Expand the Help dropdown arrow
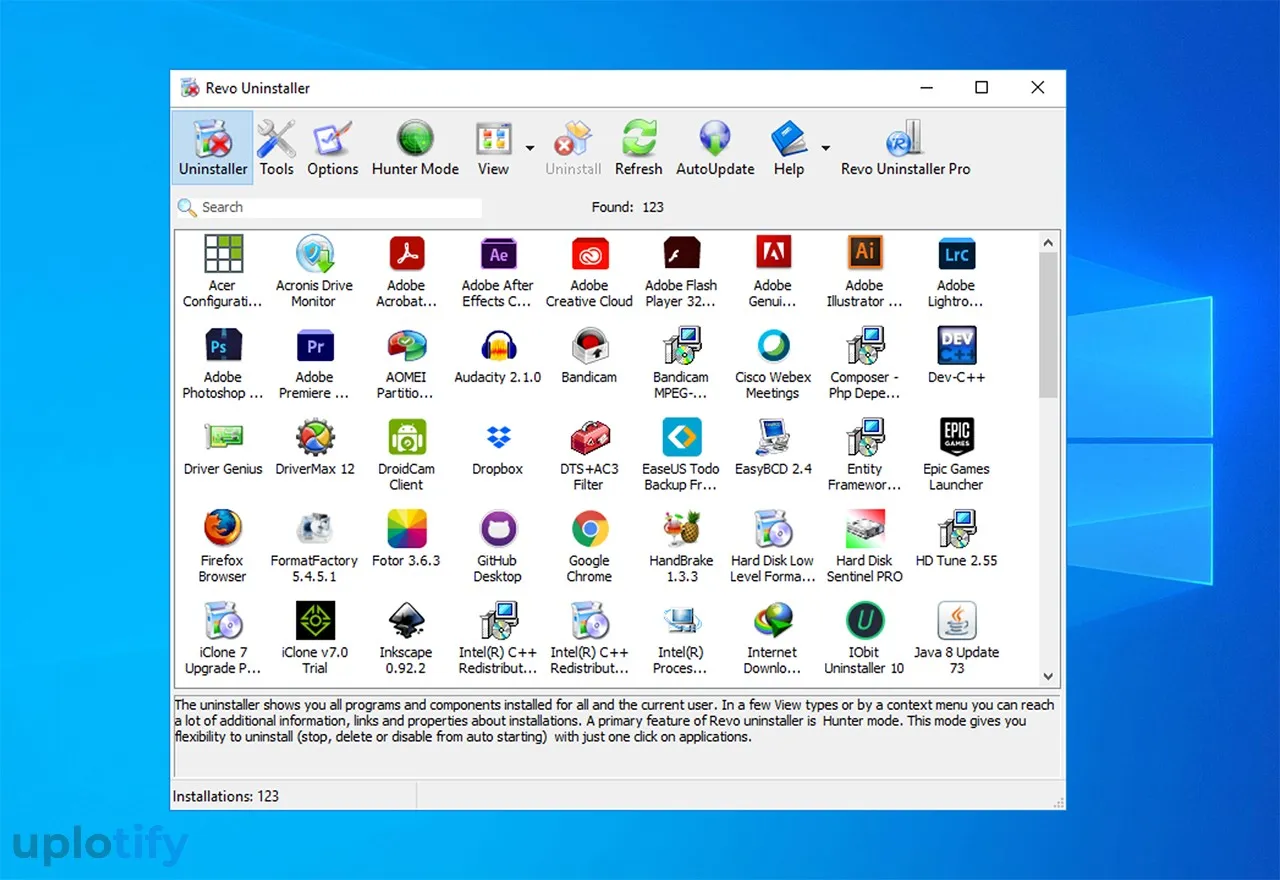1280x880 pixels. point(825,148)
